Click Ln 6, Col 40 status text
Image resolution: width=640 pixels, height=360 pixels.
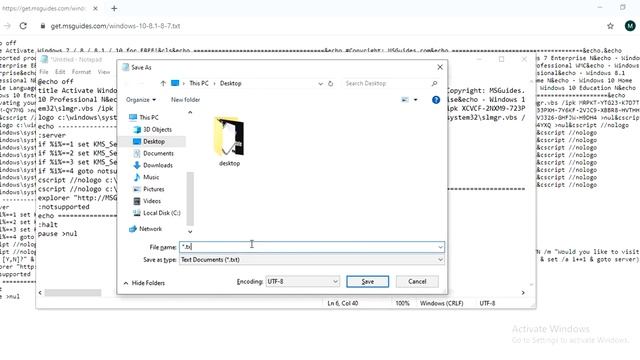tap(342, 303)
